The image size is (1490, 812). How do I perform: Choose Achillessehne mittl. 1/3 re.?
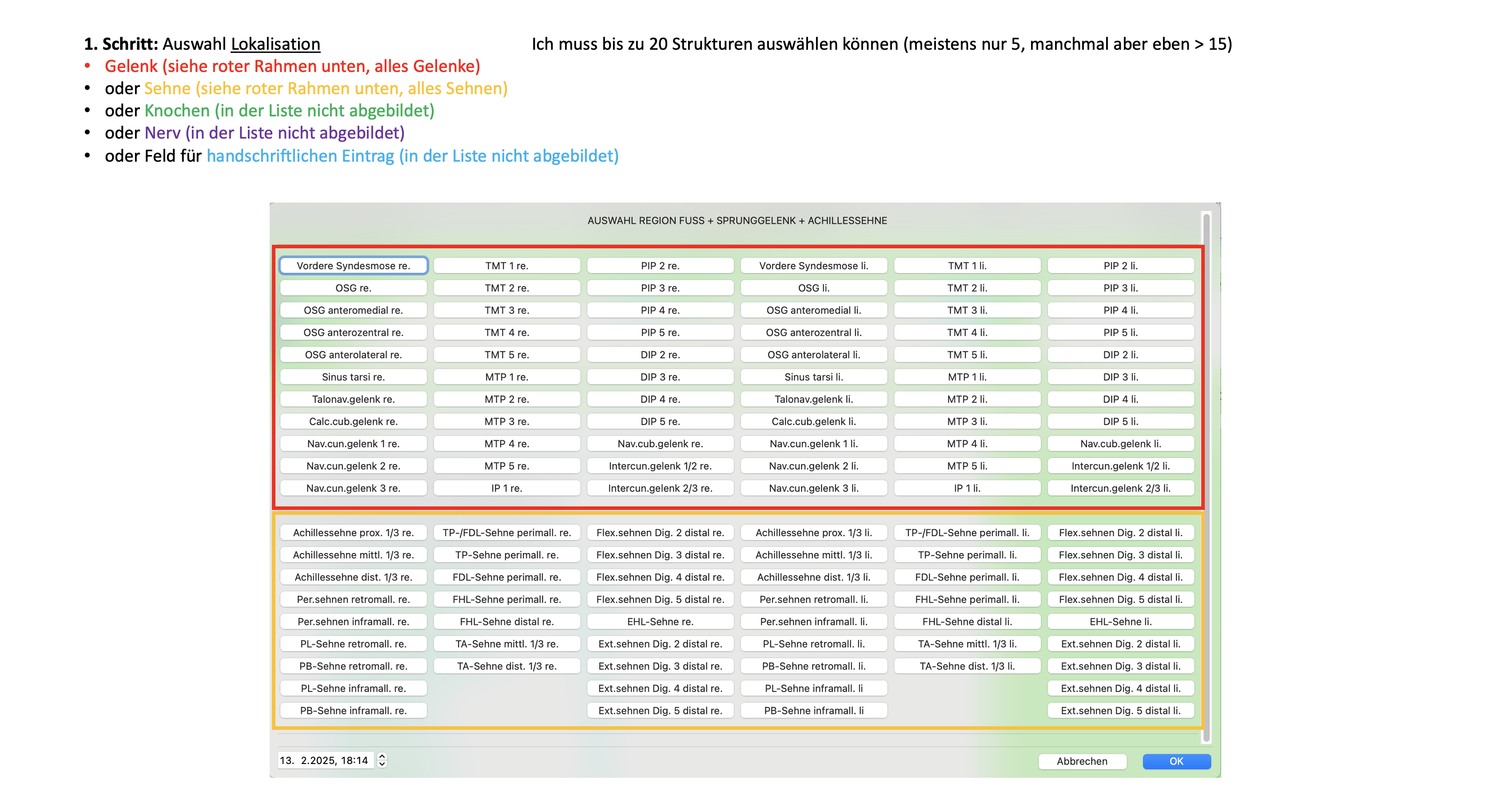354,555
